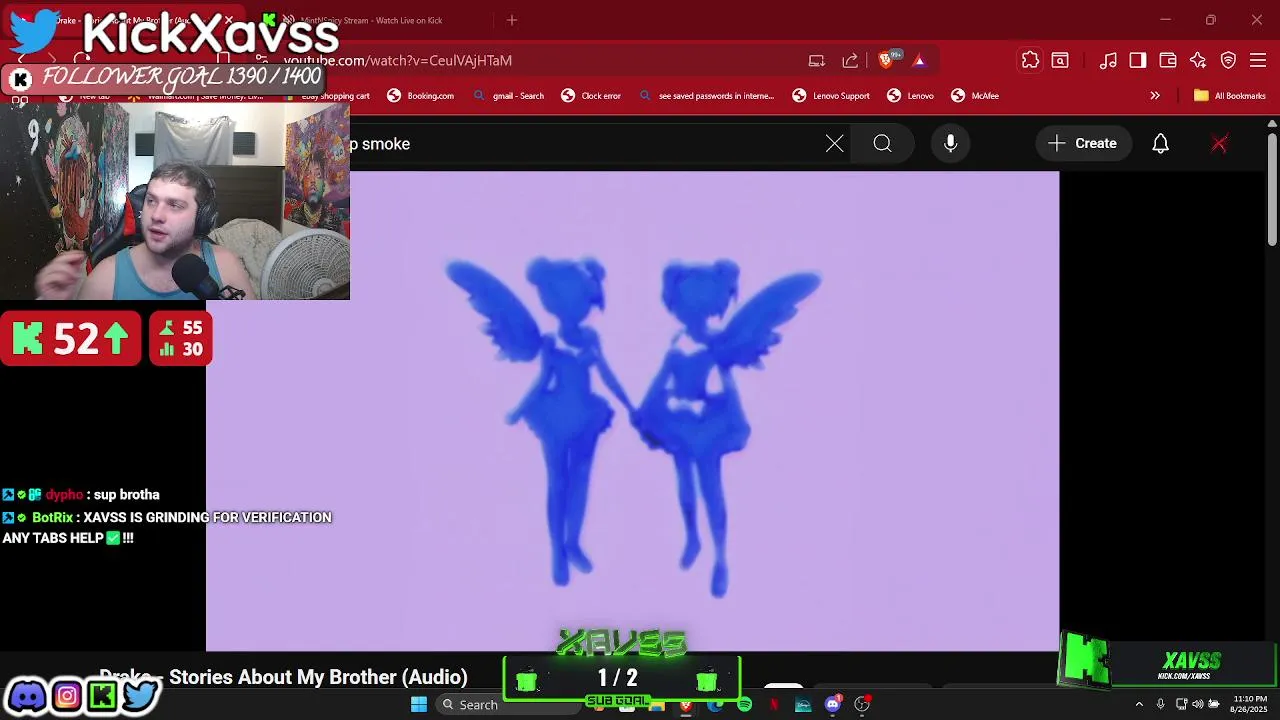Toggle the browser sidebar panel icon
Screen dimensions: 1280x720
click(1138, 60)
